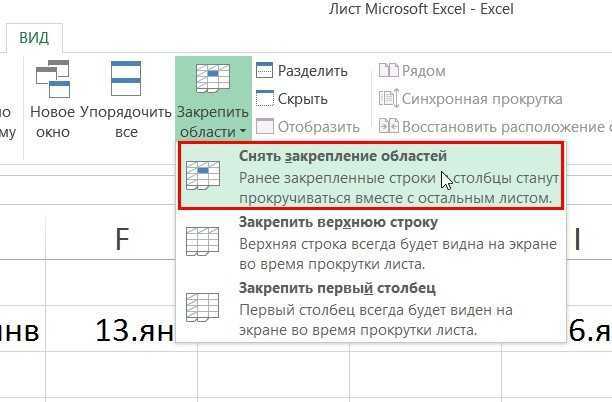The height and width of the screenshot is (402, 612).
Task: Click the Reset Window Position (Восстановить расположение) icon
Action: point(388,127)
